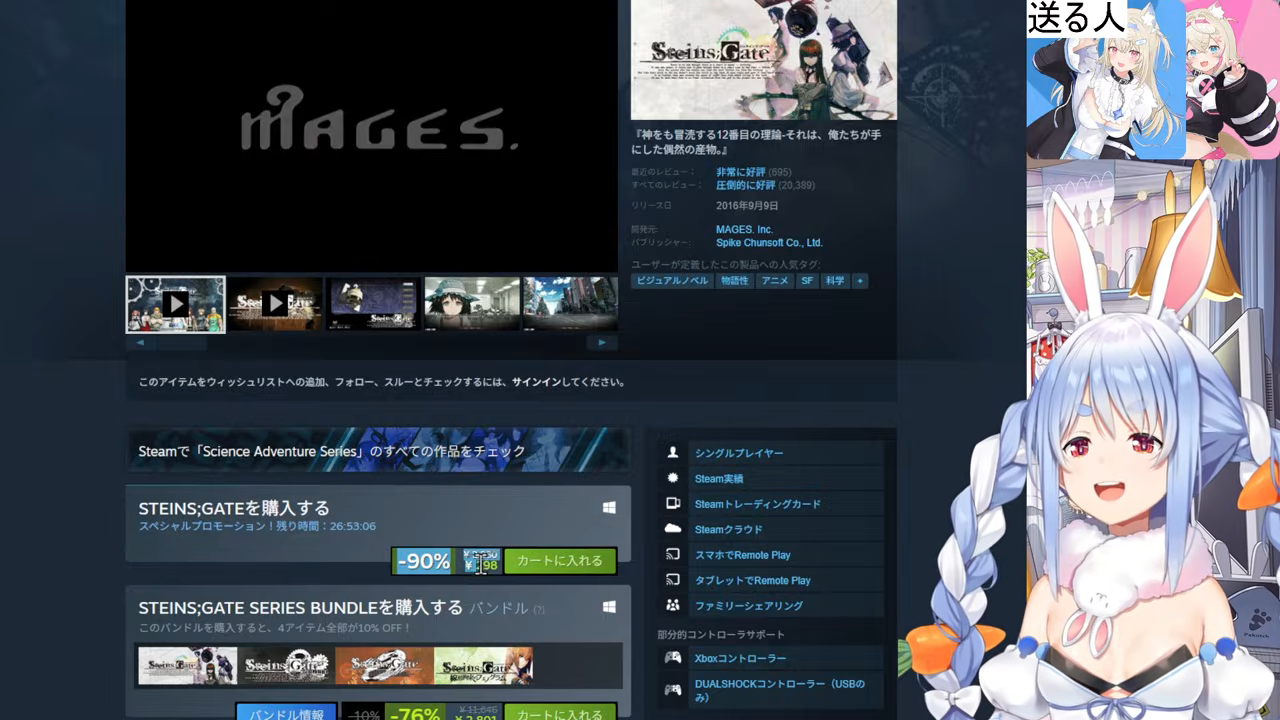This screenshot has height=720, width=1280.
Task: Click the タブレットでRemote Play cast icon
Action: click(673, 580)
